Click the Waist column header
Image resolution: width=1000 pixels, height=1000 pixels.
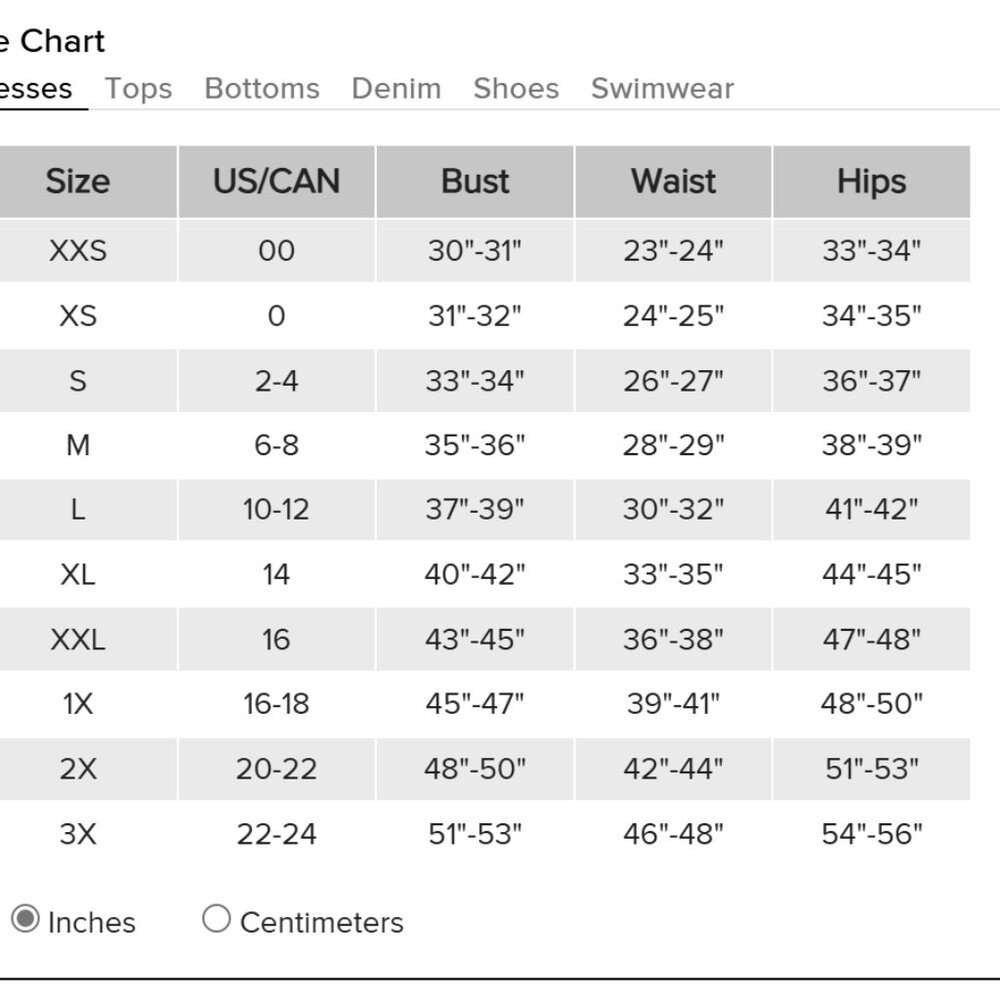pyautogui.click(x=673, y=182)
